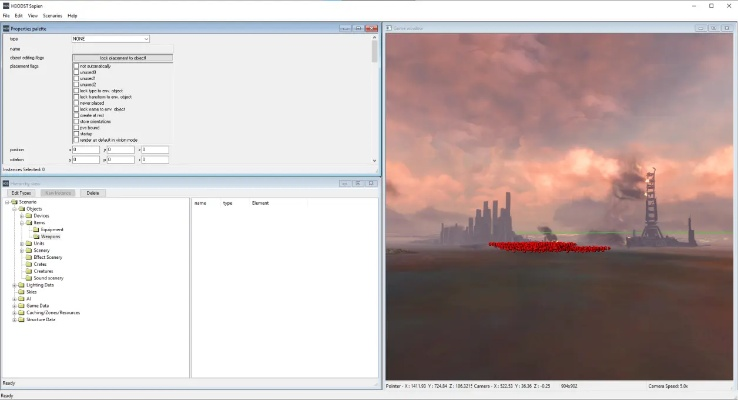Screen dimensions: 738x400
Task: Click the Edit Types button
Action: tap(21, 192)
